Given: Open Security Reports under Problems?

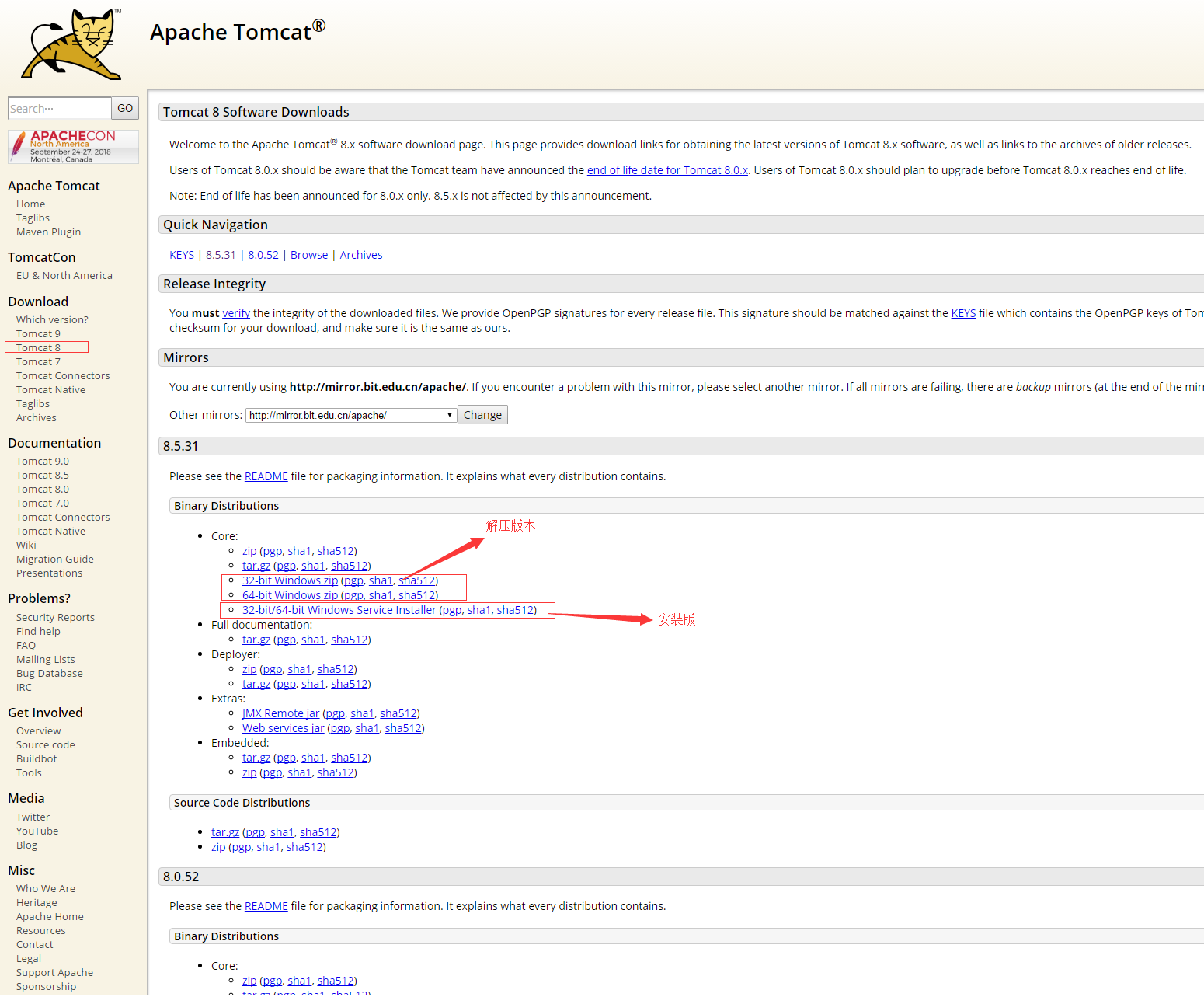Looking at the screenshot, I should 56,618.
